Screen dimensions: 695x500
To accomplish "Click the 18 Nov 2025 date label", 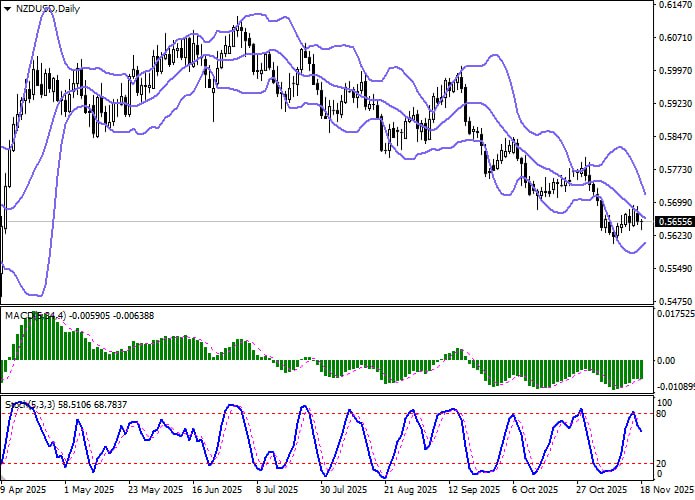I will pyautogui.click(x=664, y=491).
